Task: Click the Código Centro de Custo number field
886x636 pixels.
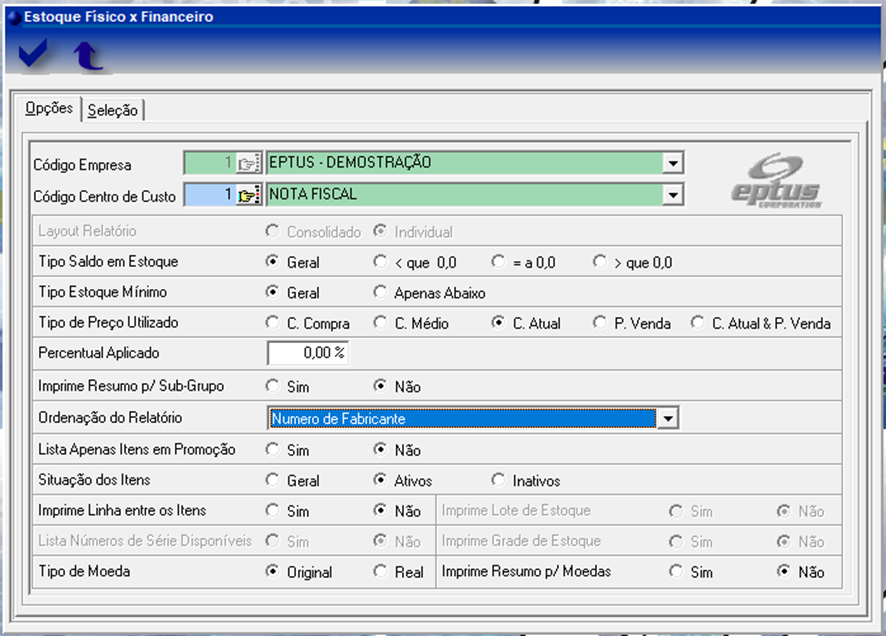Action: (209, 195)
